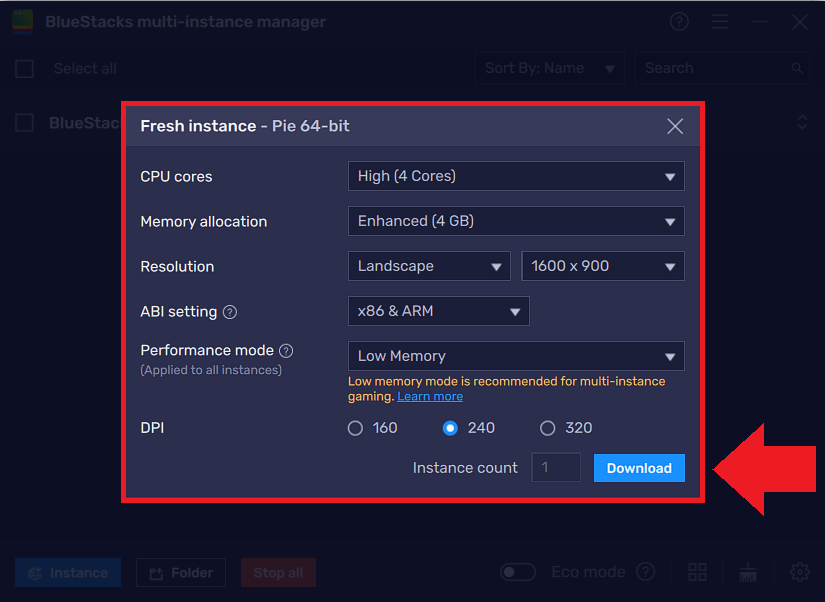Click the disk cleanup icon in bottom bar
Screen dimensions: 825x602
click(x=747, y=571)
